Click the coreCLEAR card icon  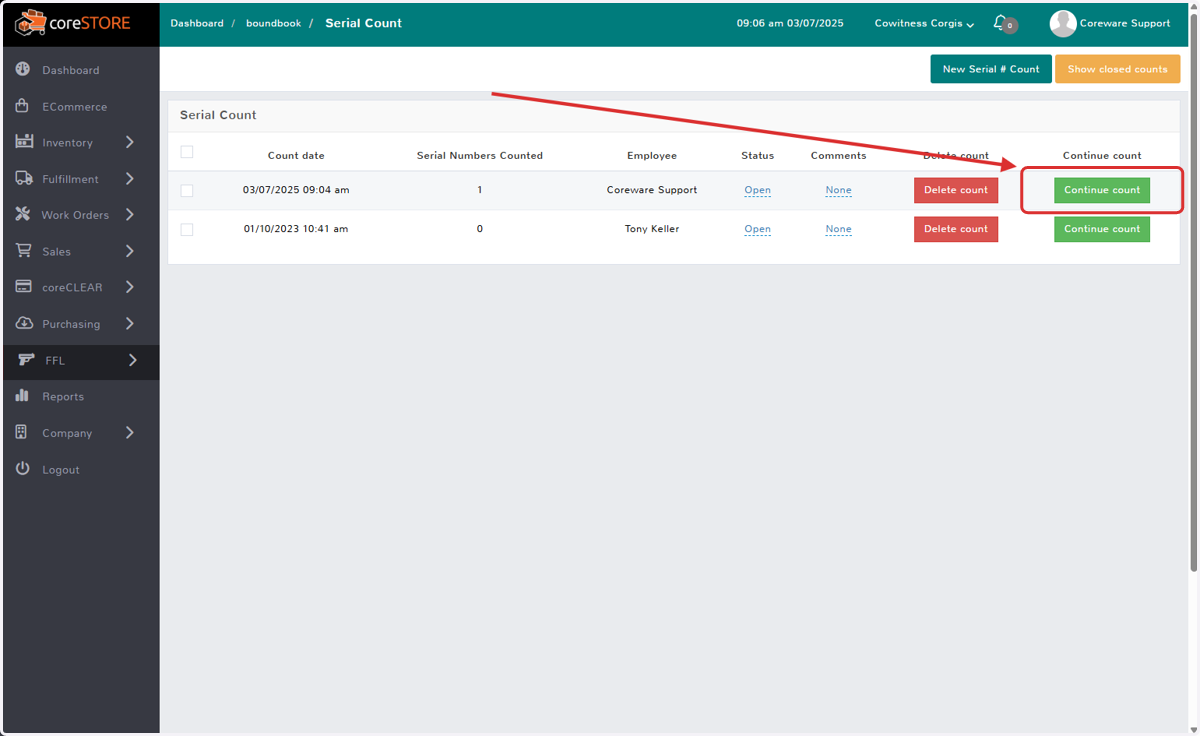tap(24, 287)
